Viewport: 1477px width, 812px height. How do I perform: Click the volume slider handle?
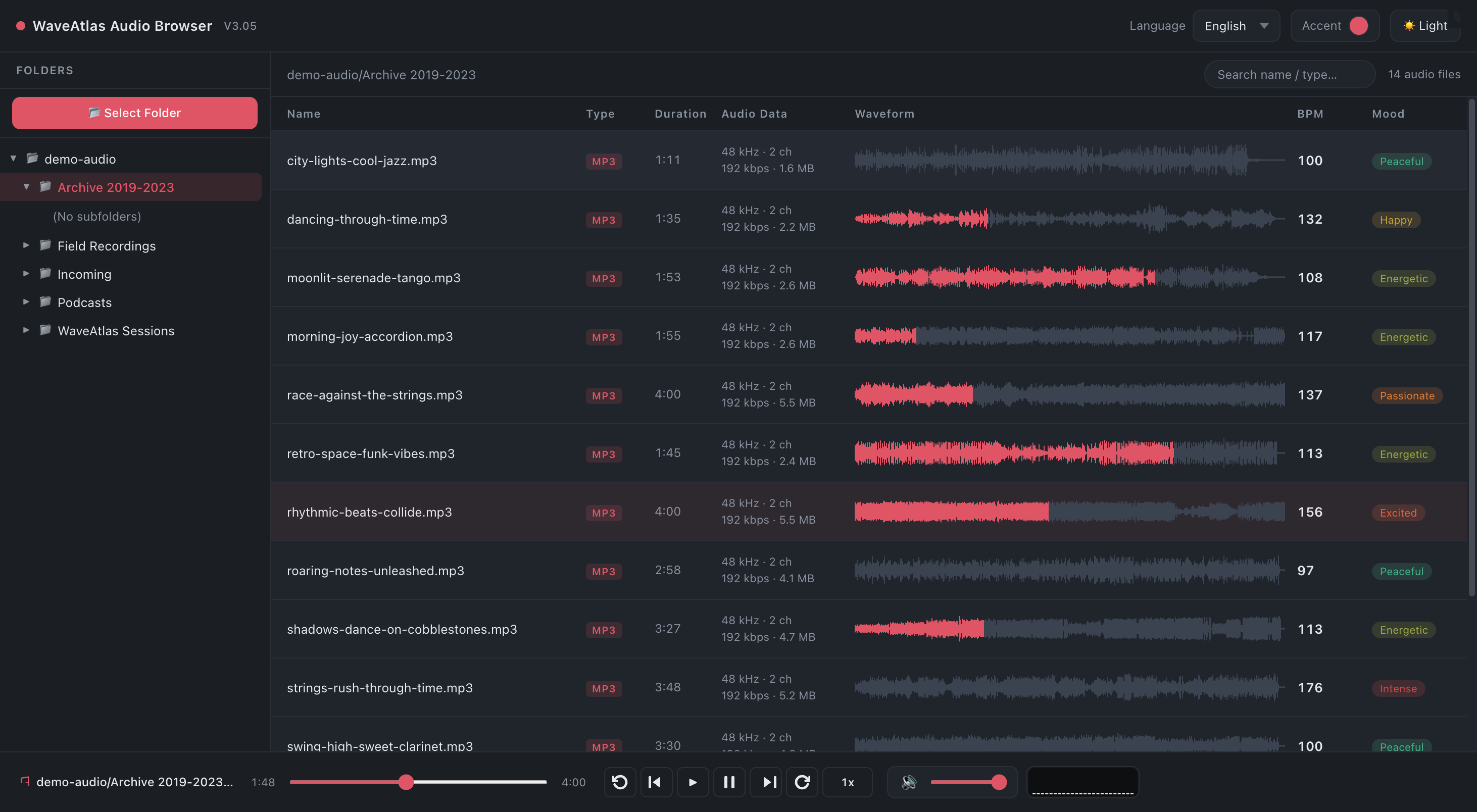tap(999, 782)
